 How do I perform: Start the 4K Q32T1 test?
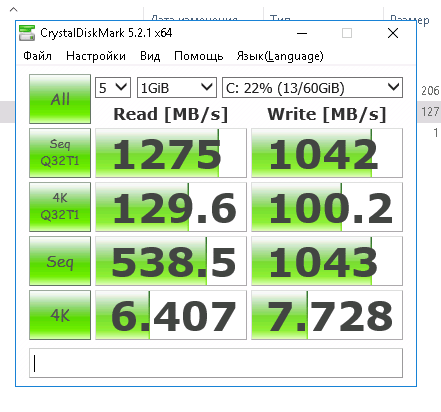point(60,207)
